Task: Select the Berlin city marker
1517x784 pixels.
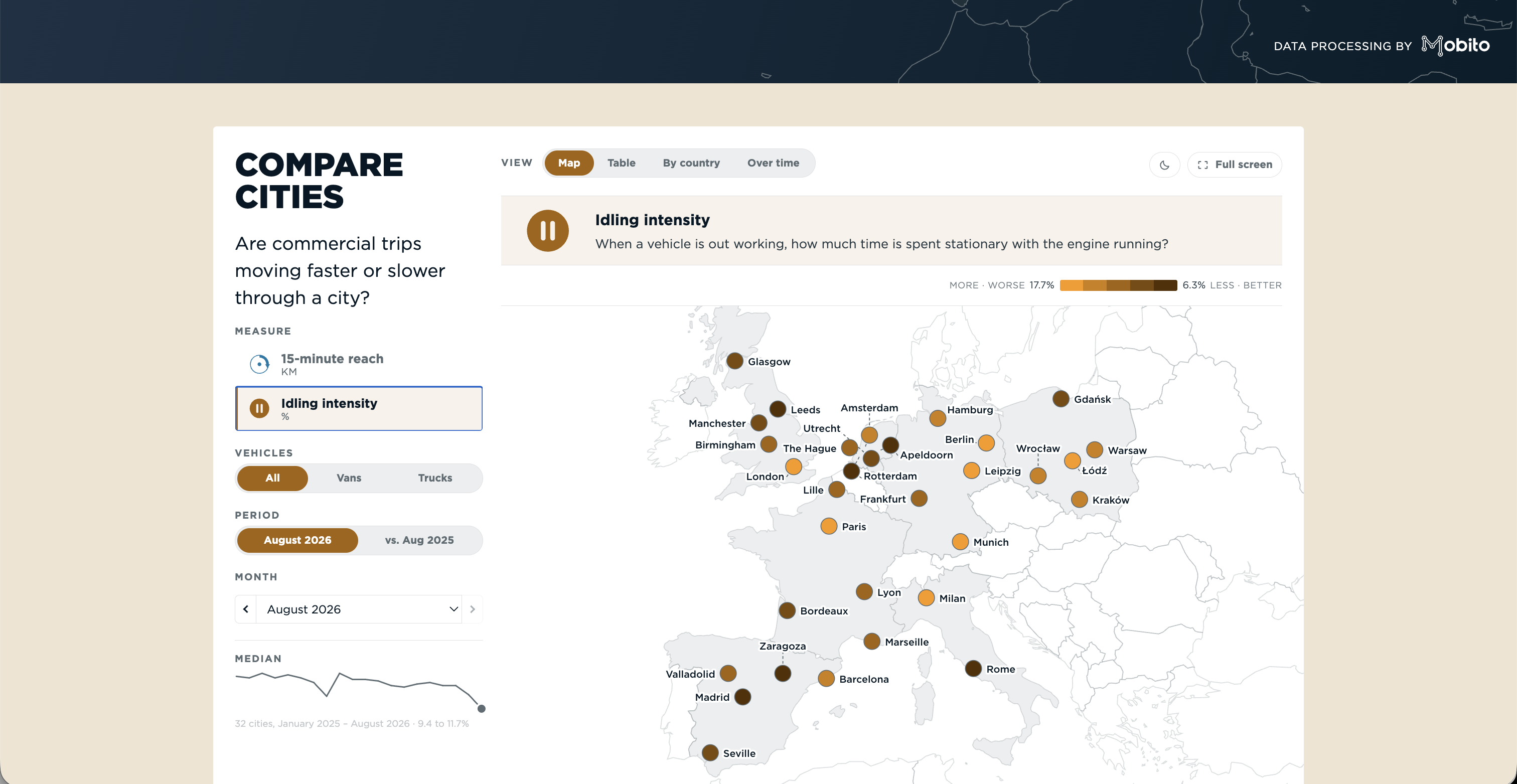Action: point(986,443)
